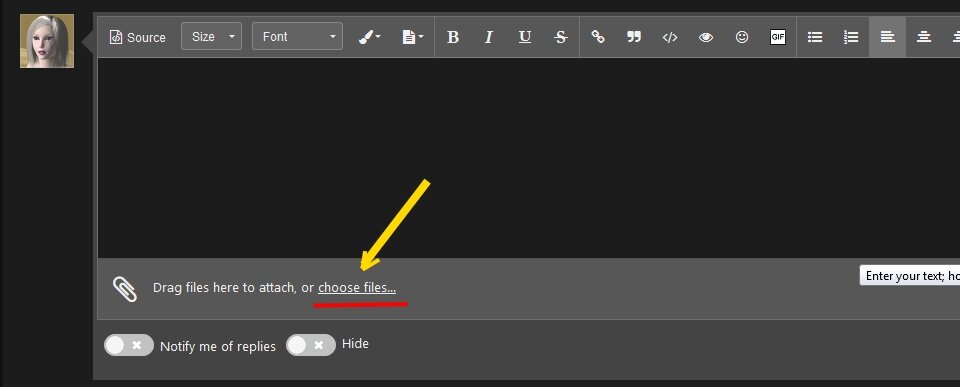Open the document template dropdown

[x=413, y=37]
